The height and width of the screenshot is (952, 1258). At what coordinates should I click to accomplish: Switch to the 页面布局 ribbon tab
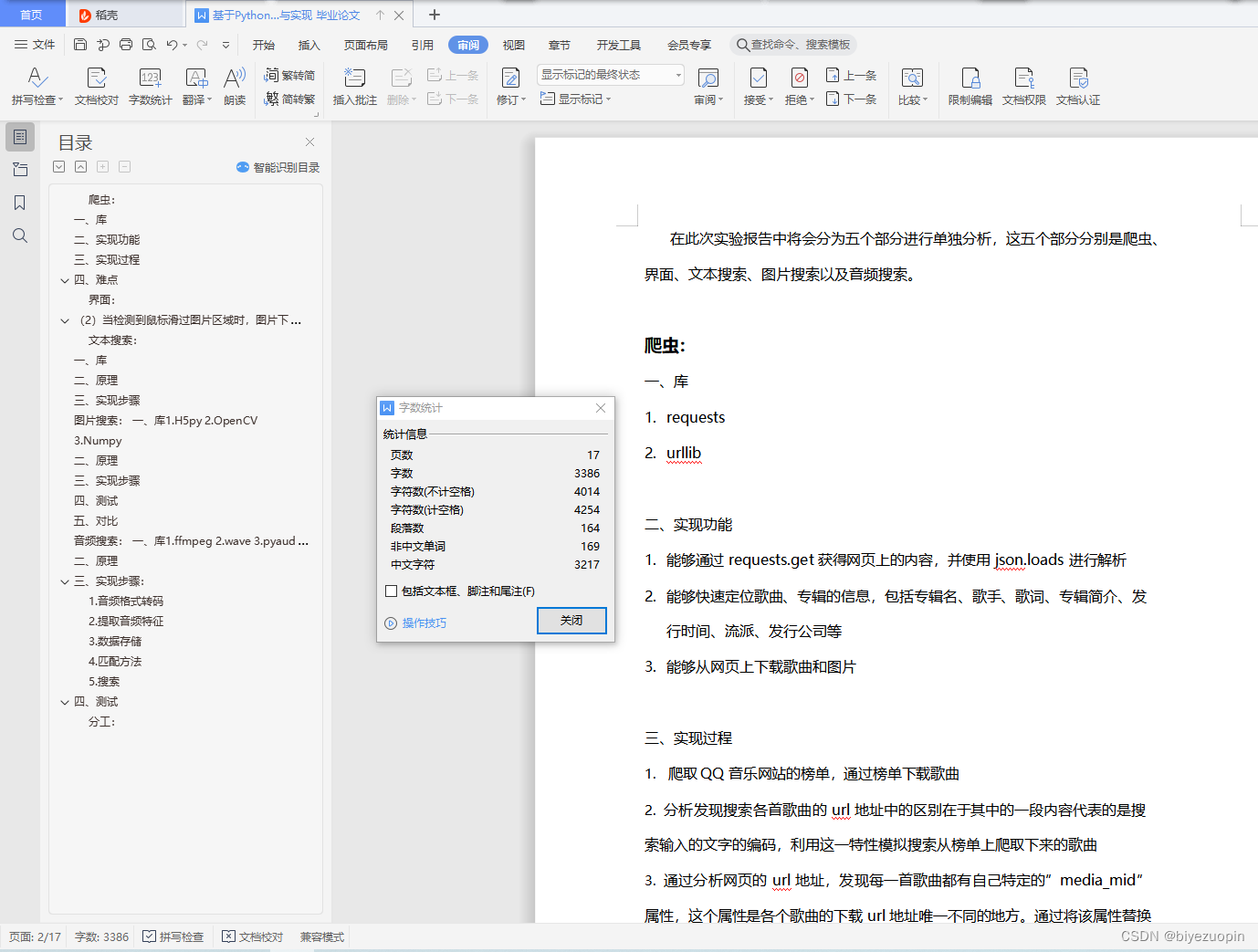tap(366, 45)
